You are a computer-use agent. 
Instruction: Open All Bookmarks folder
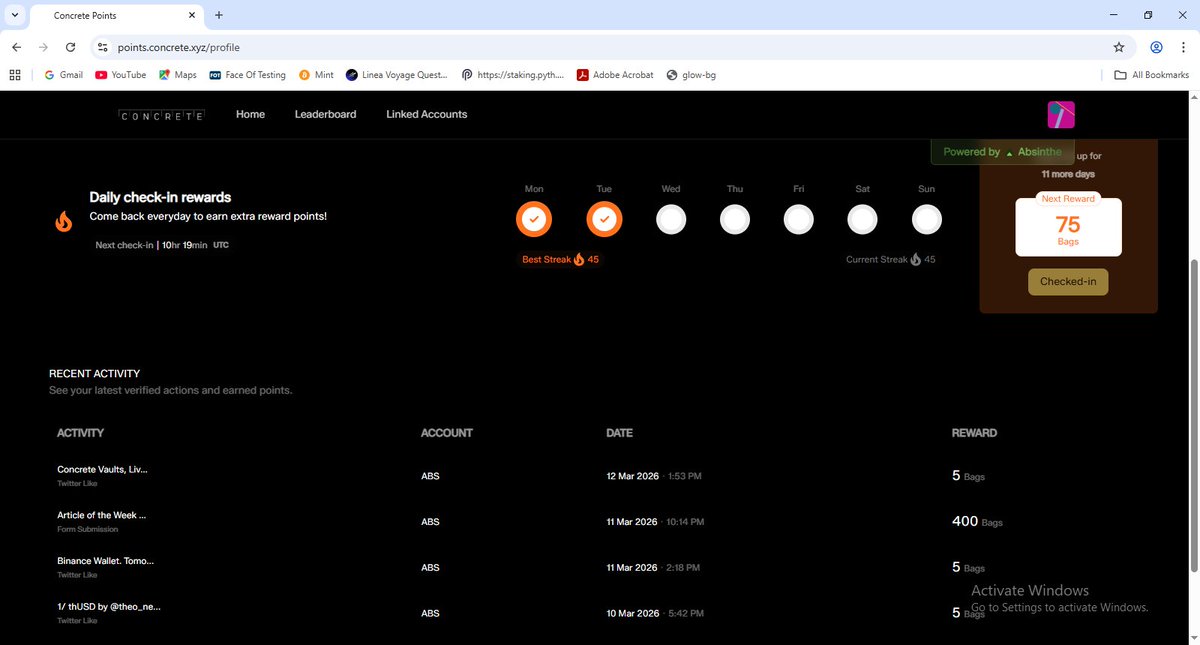coord(1151,75)
